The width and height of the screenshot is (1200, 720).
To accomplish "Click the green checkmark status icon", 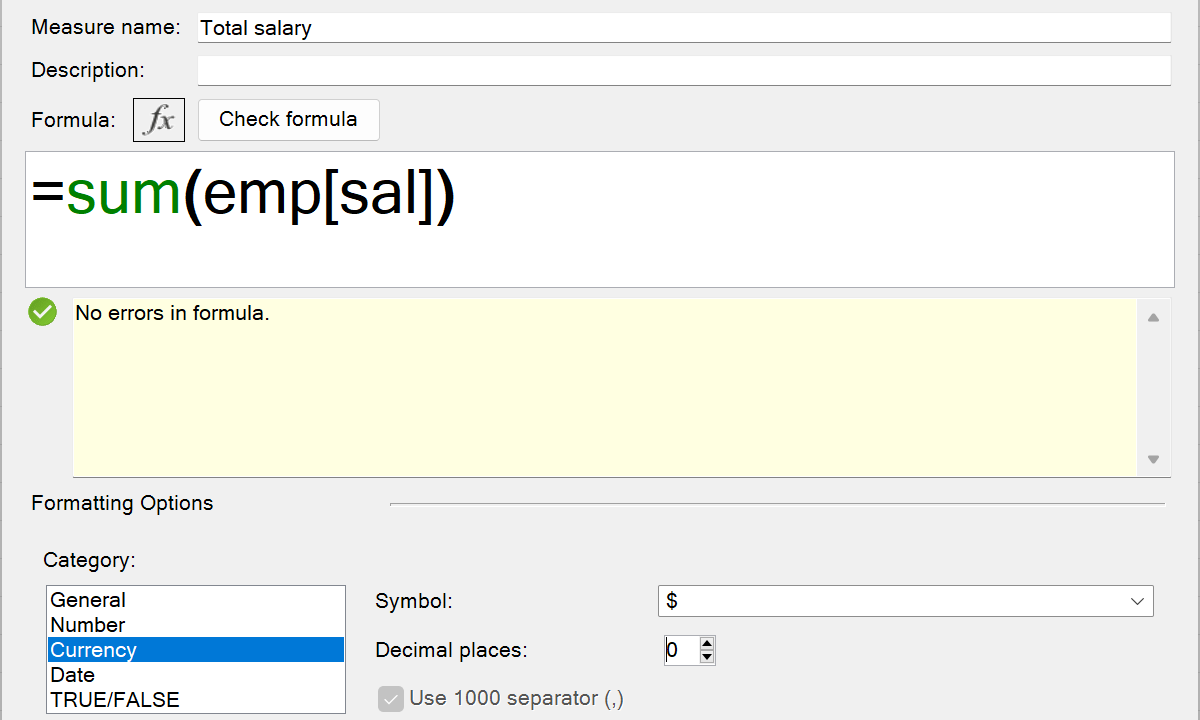I will tap(43, 313).
